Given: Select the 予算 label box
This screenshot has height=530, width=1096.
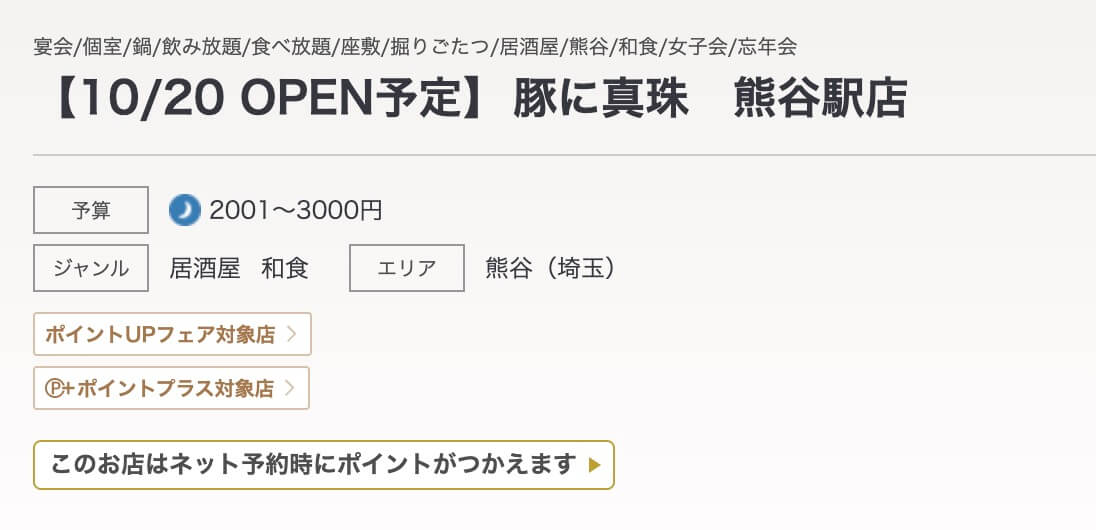Looking at the screenshot, I should point(91,210).
